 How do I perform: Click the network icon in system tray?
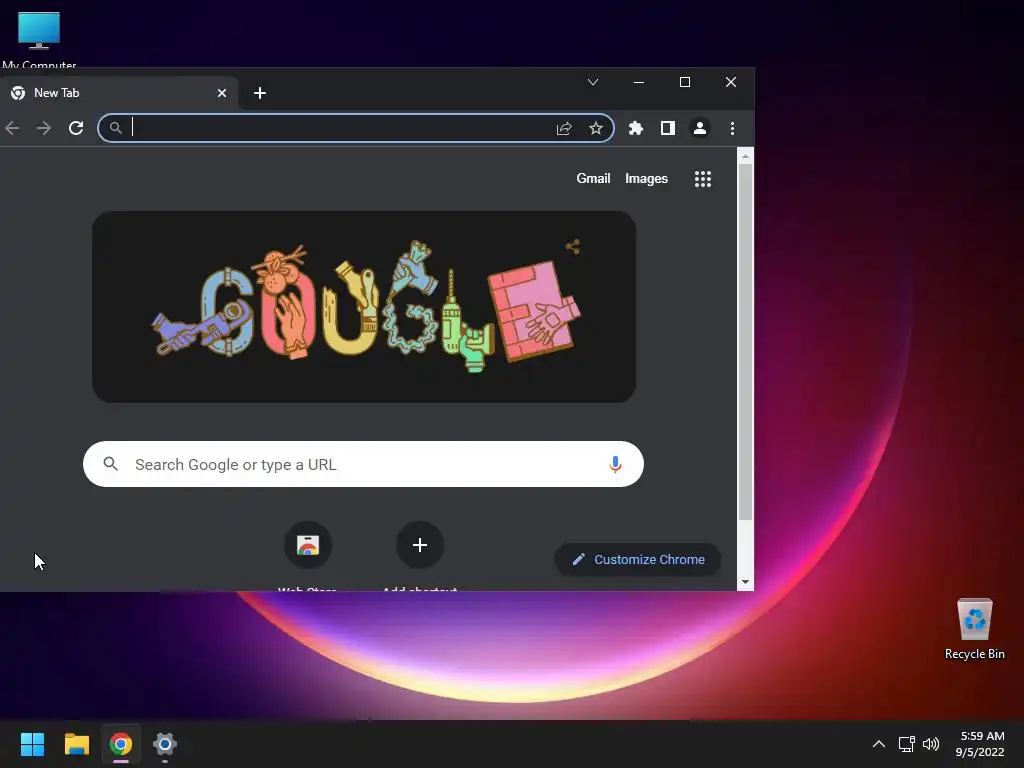point(906,744)
